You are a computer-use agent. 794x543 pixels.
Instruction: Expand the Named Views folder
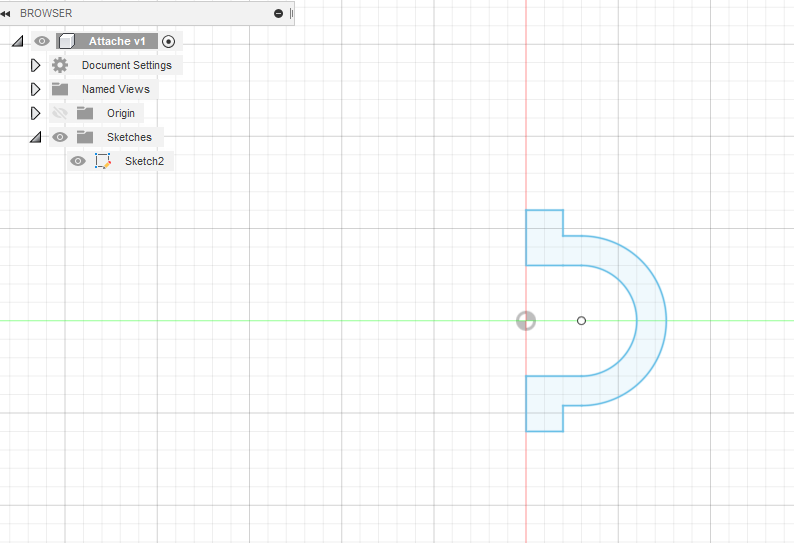coord(35,89)
